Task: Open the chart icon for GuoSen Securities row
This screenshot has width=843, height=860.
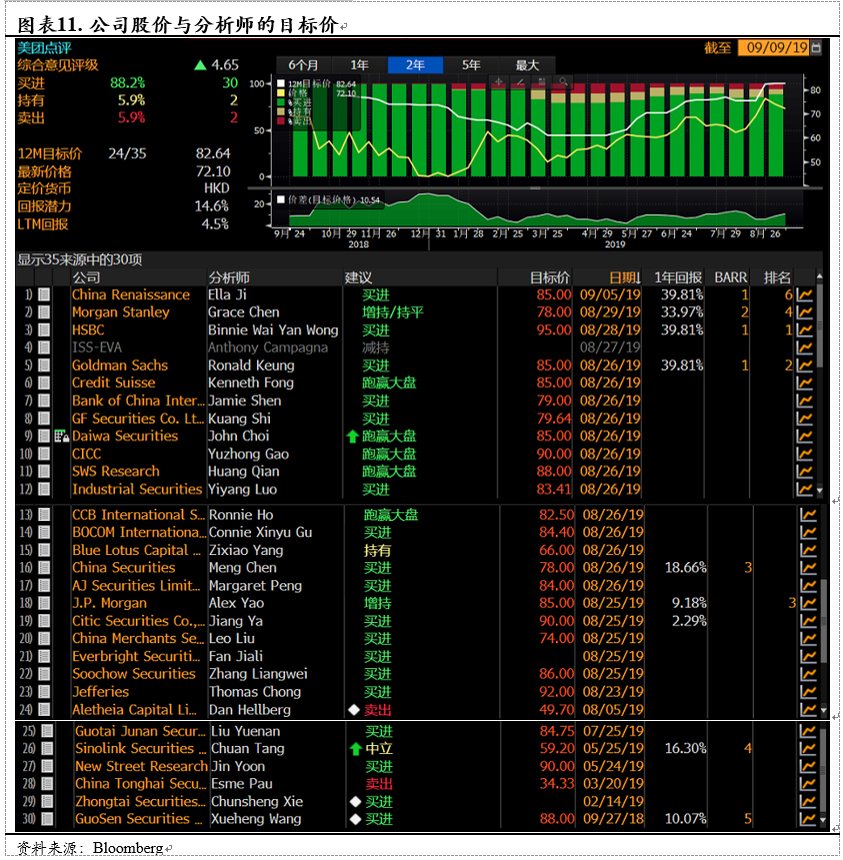Action: pos(808,819)
